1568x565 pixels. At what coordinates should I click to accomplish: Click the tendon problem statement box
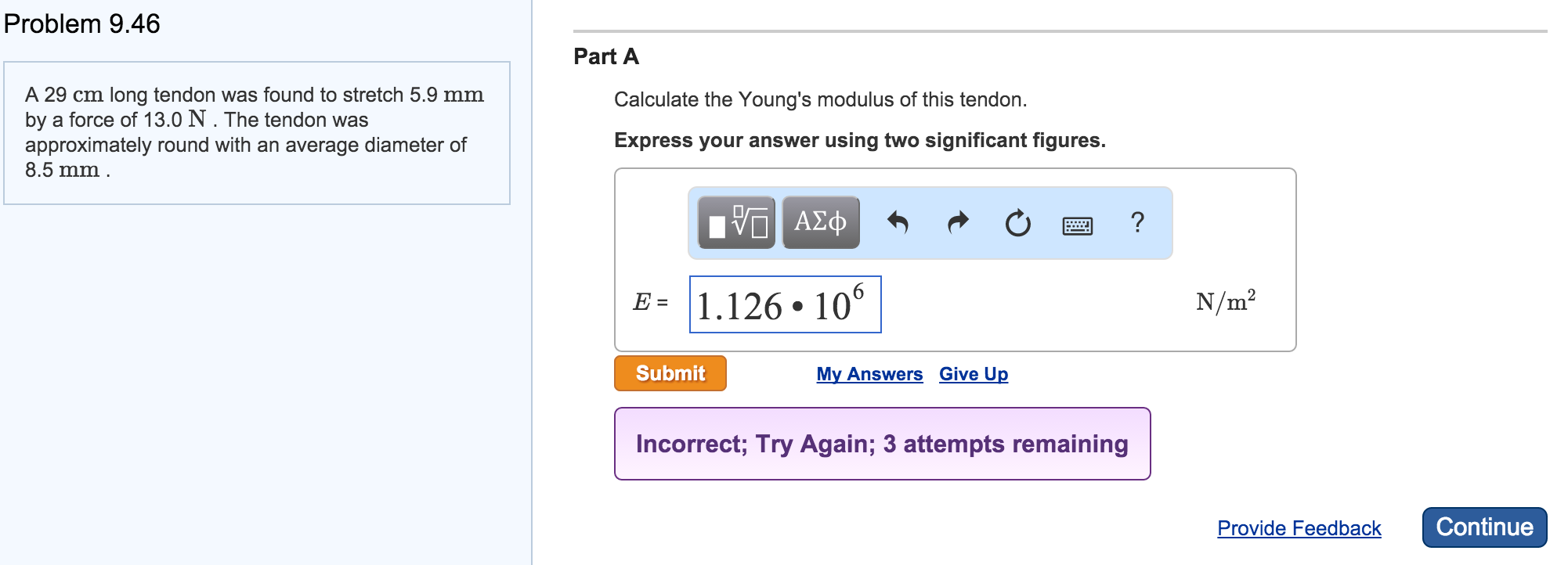(257, 133)
